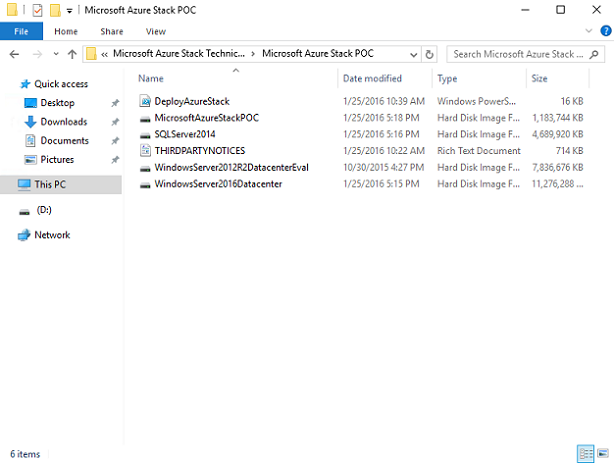Open Documents in the navigation pane
The image size is (614, 463).
[x=65, y=141]
